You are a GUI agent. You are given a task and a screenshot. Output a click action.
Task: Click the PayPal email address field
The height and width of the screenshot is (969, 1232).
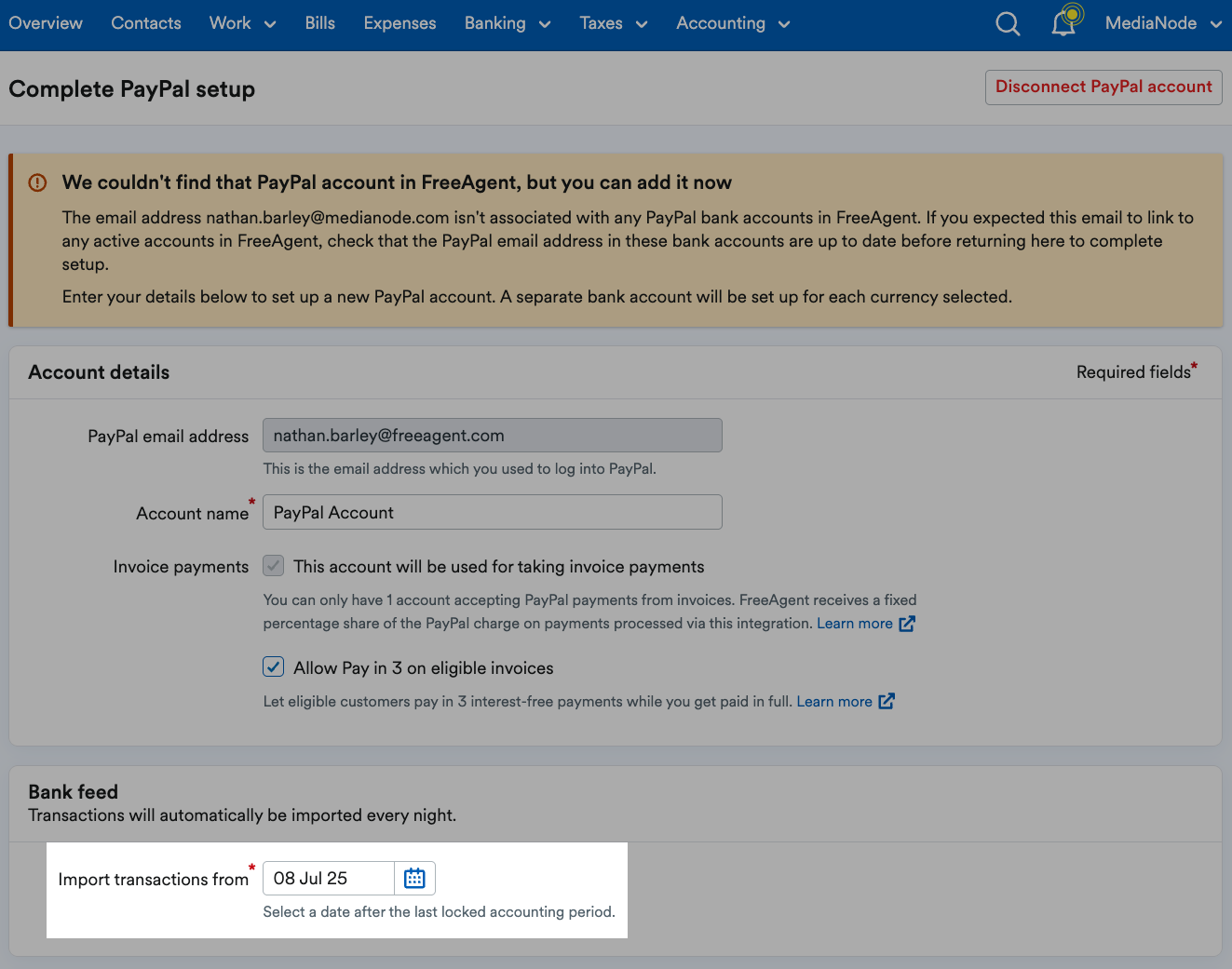click(x=493, y=435)
